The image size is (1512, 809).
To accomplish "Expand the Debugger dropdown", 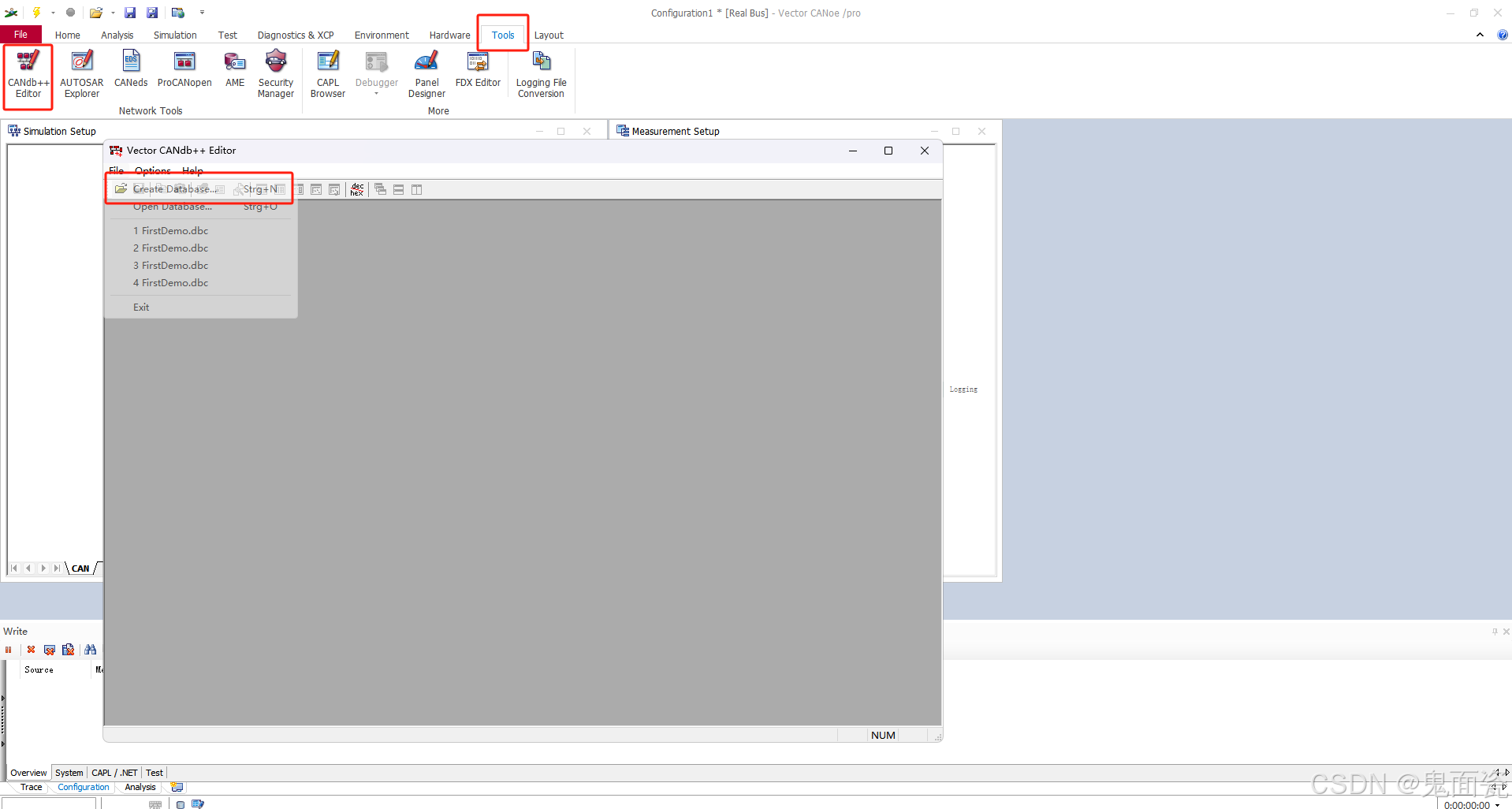I will (377, 94).
